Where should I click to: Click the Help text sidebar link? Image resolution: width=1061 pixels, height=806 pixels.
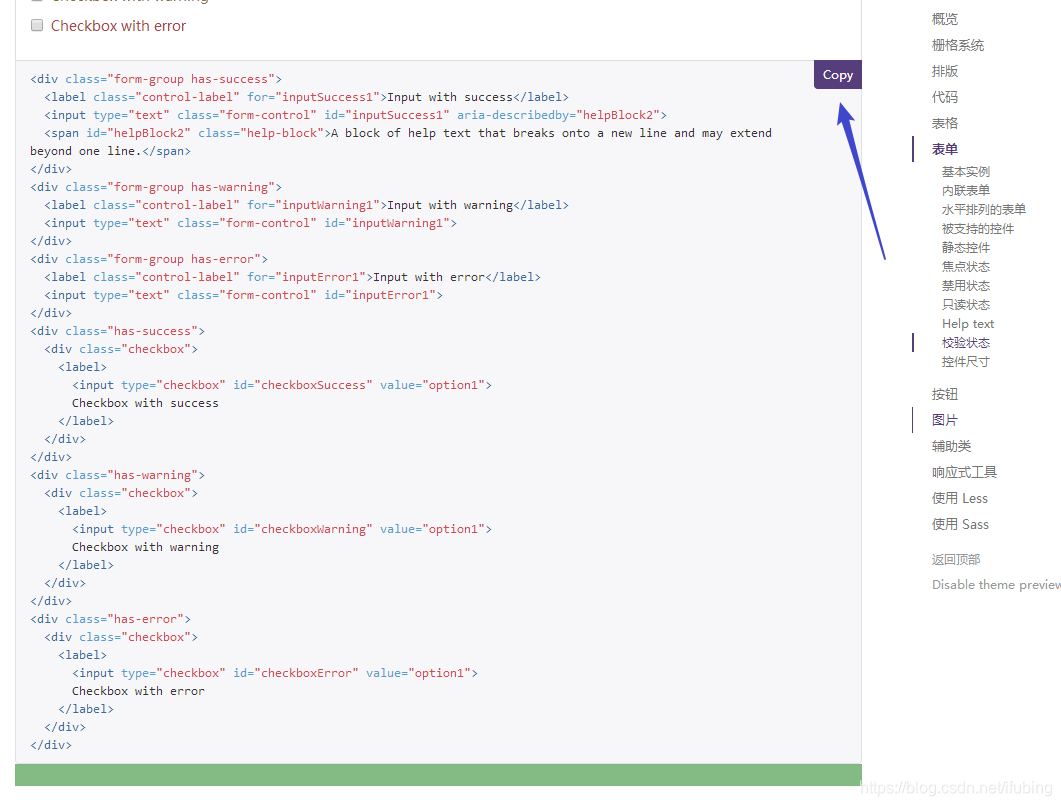(x=968, y=323)
